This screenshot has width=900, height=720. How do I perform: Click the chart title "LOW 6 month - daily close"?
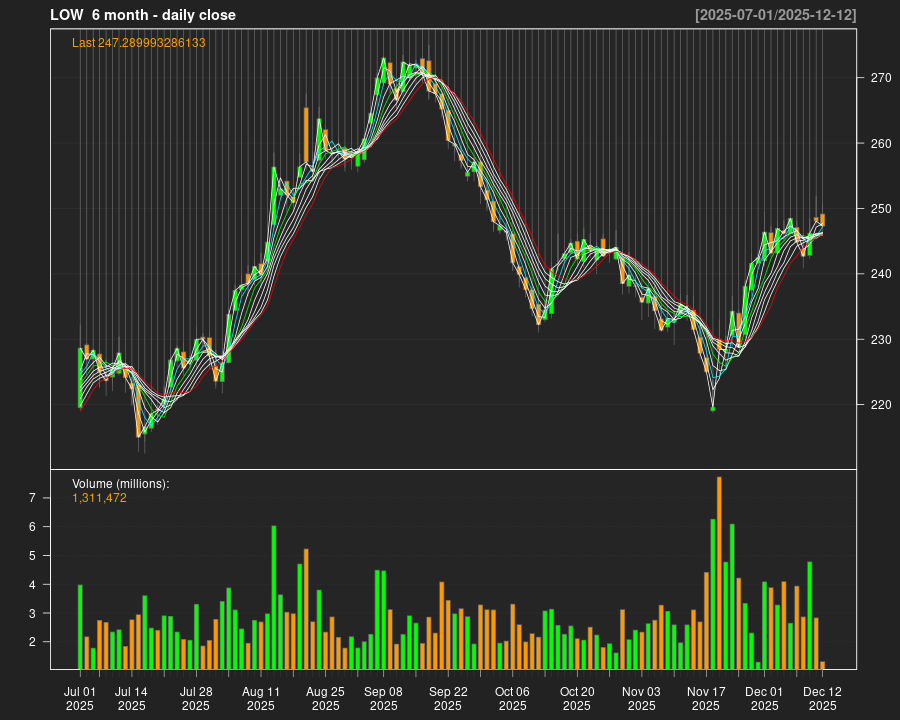click(x=143, y=15)
